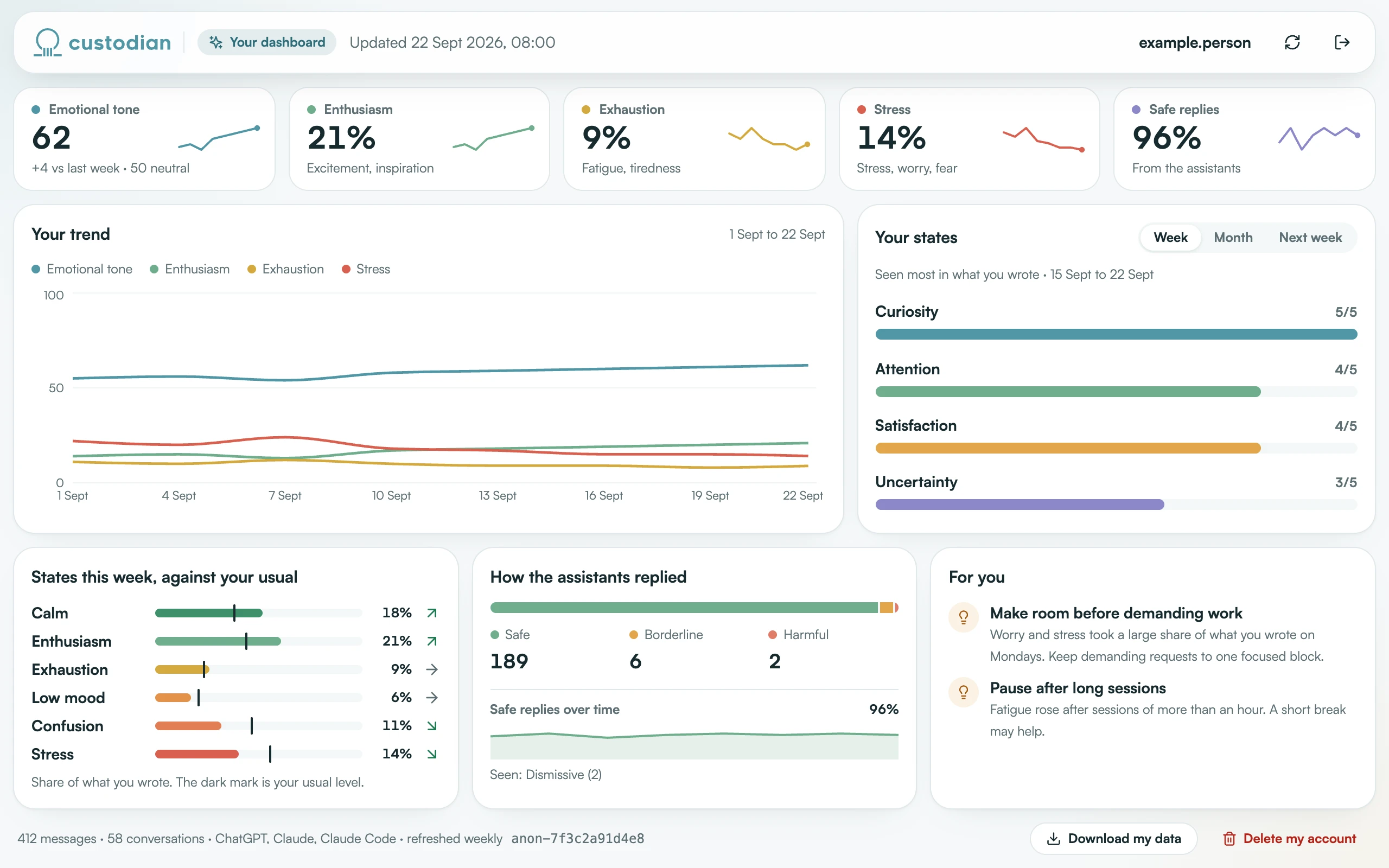
Task: Click the '10 Sept' axis label
Action: (391, 495)
